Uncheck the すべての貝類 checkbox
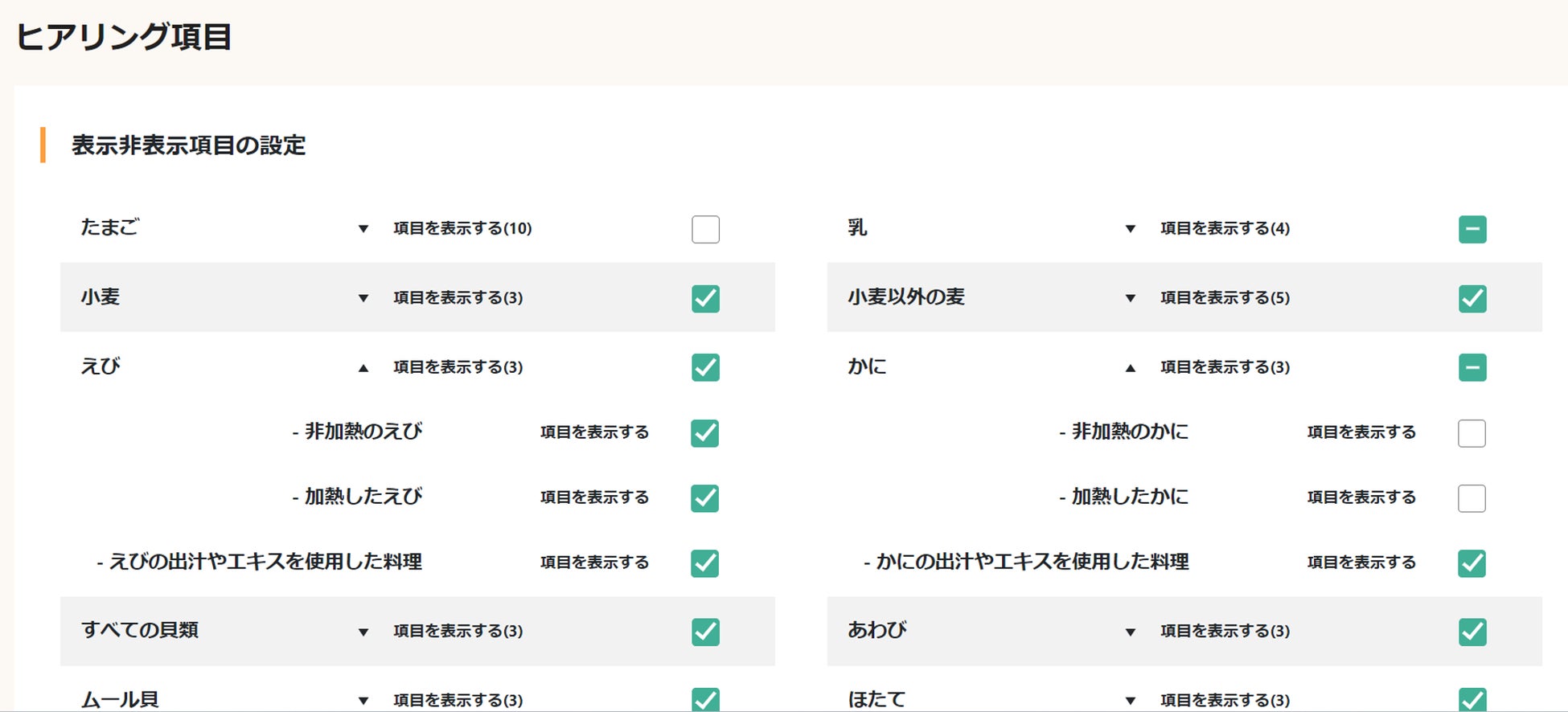 (705, 632)
